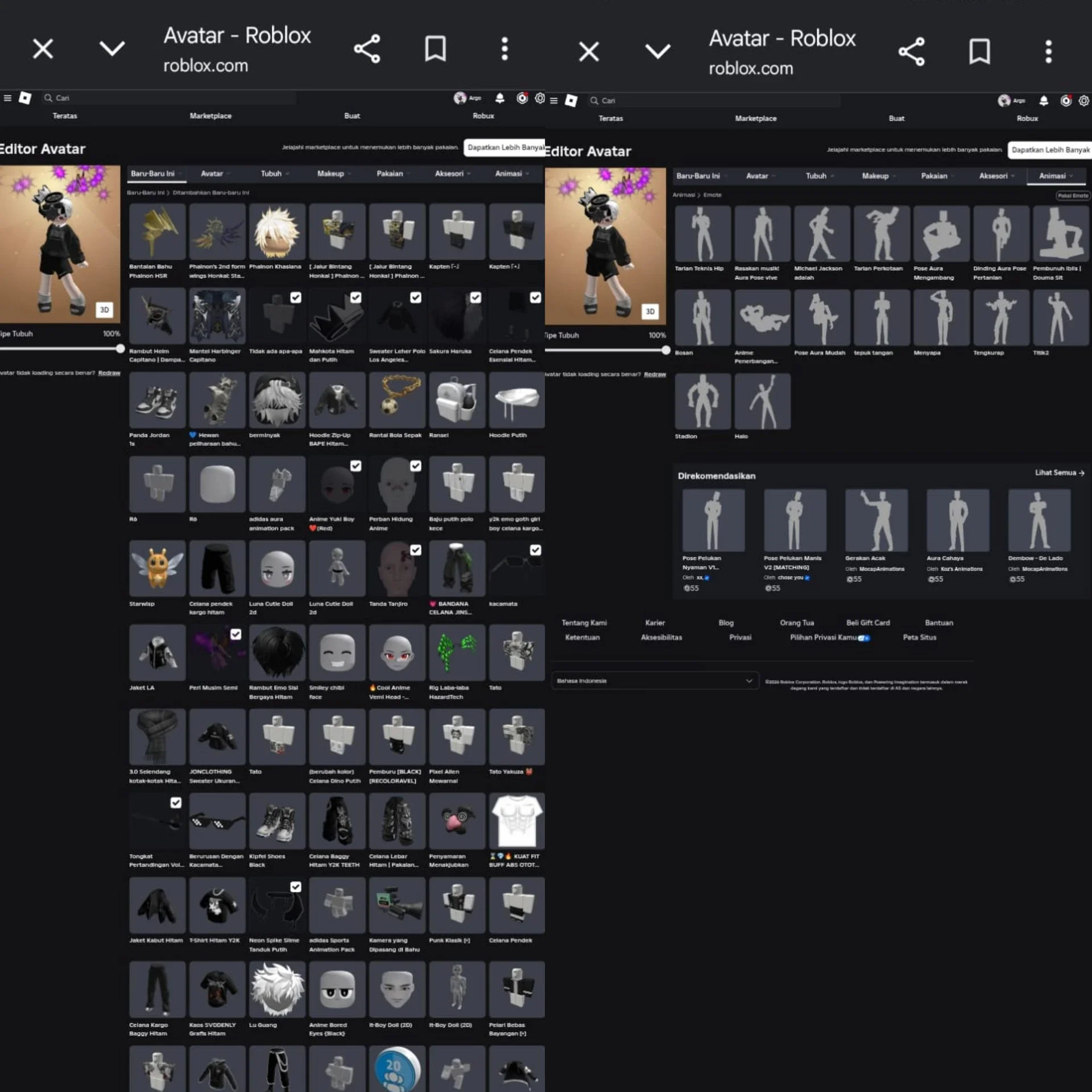
Task: Switch to Aksesori tab in right window
Action: [996, 176]
